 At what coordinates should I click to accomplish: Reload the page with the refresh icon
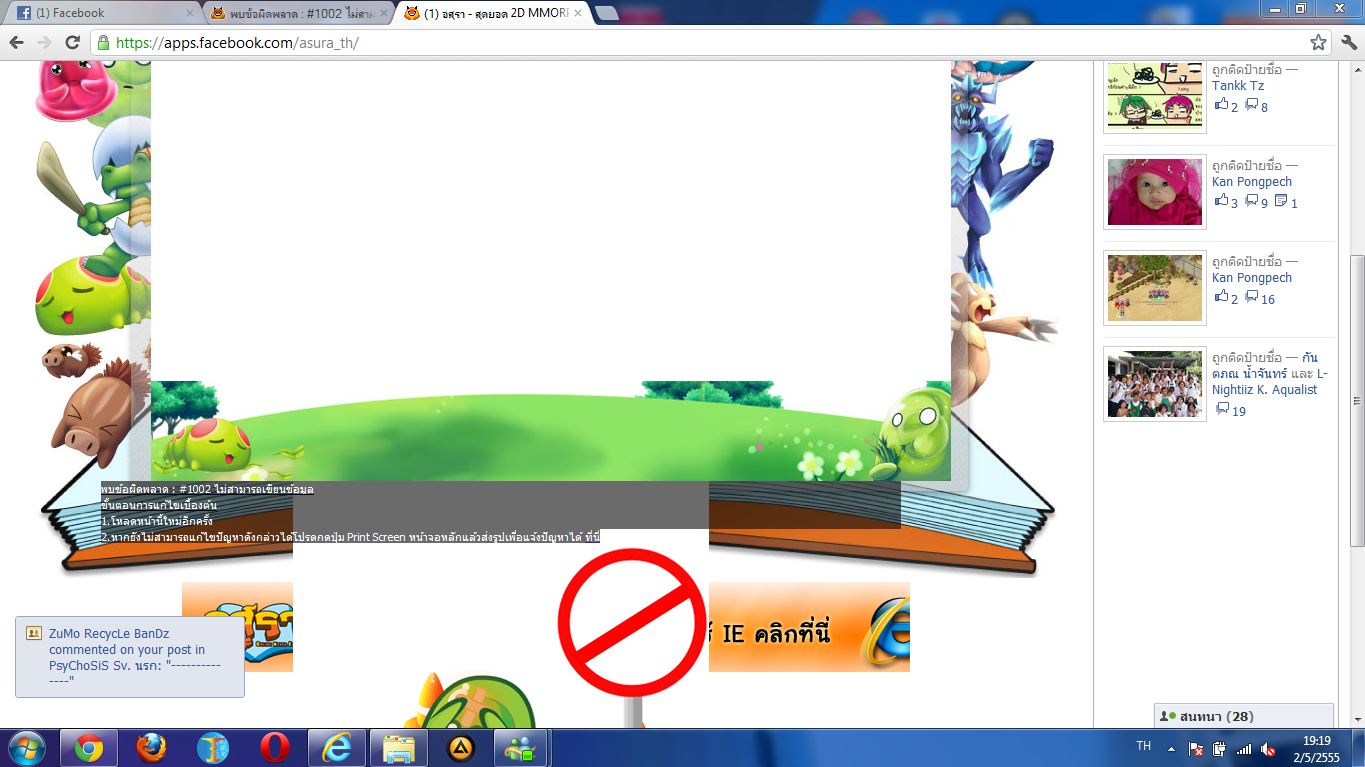point(72,43)
